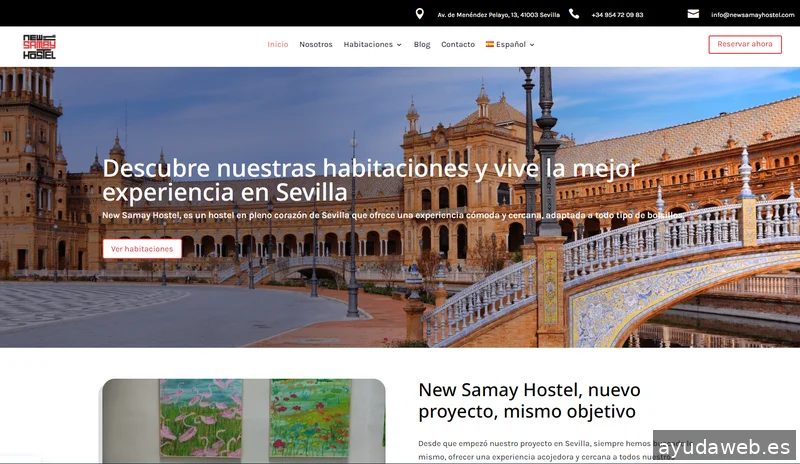Click the location pin icon in top bar
800x464 pixels.
click(x=419, y=14)
